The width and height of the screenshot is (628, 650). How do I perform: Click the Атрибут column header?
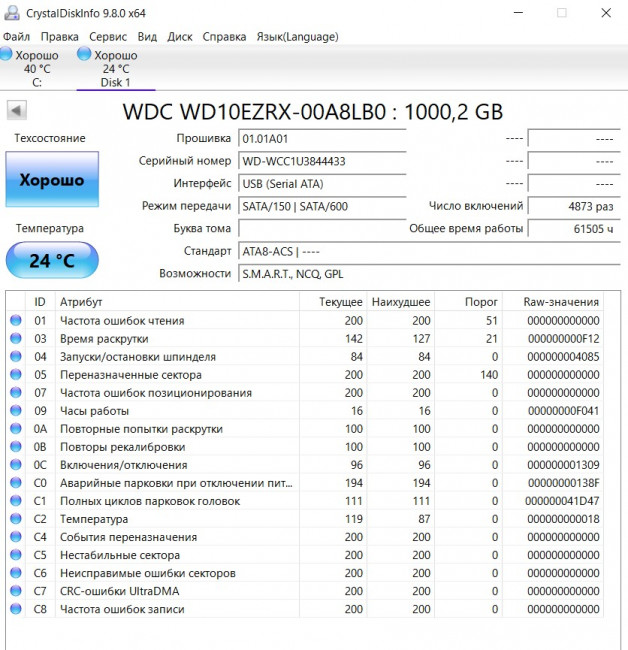[x=177, y=302]
